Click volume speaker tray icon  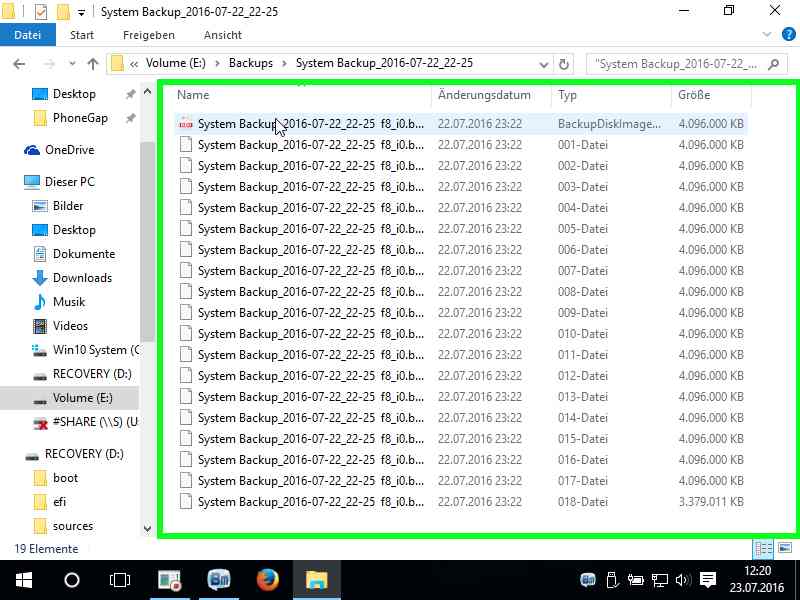click(683, 580)
